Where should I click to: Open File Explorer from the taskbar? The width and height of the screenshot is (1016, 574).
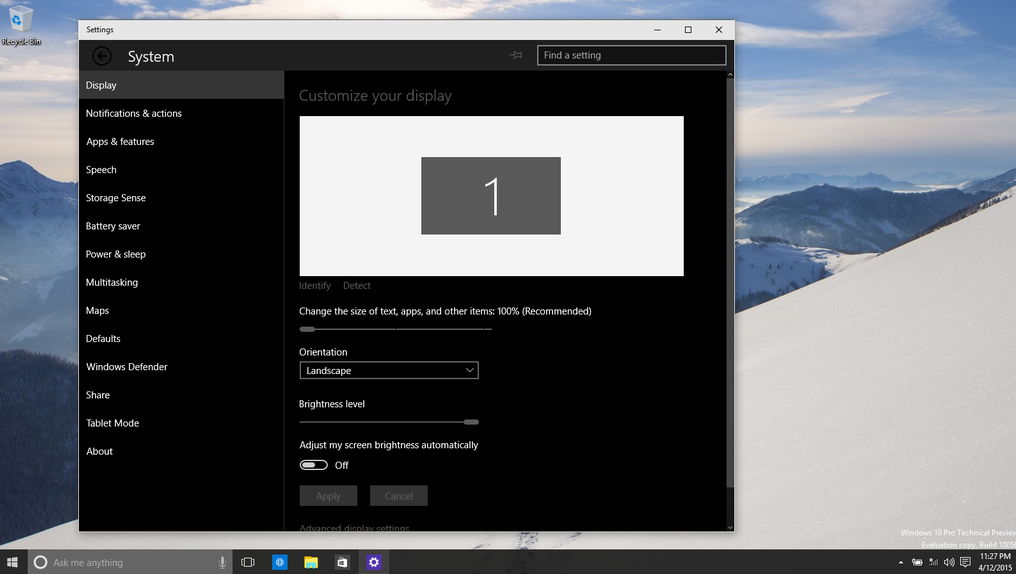click(311, 562)
